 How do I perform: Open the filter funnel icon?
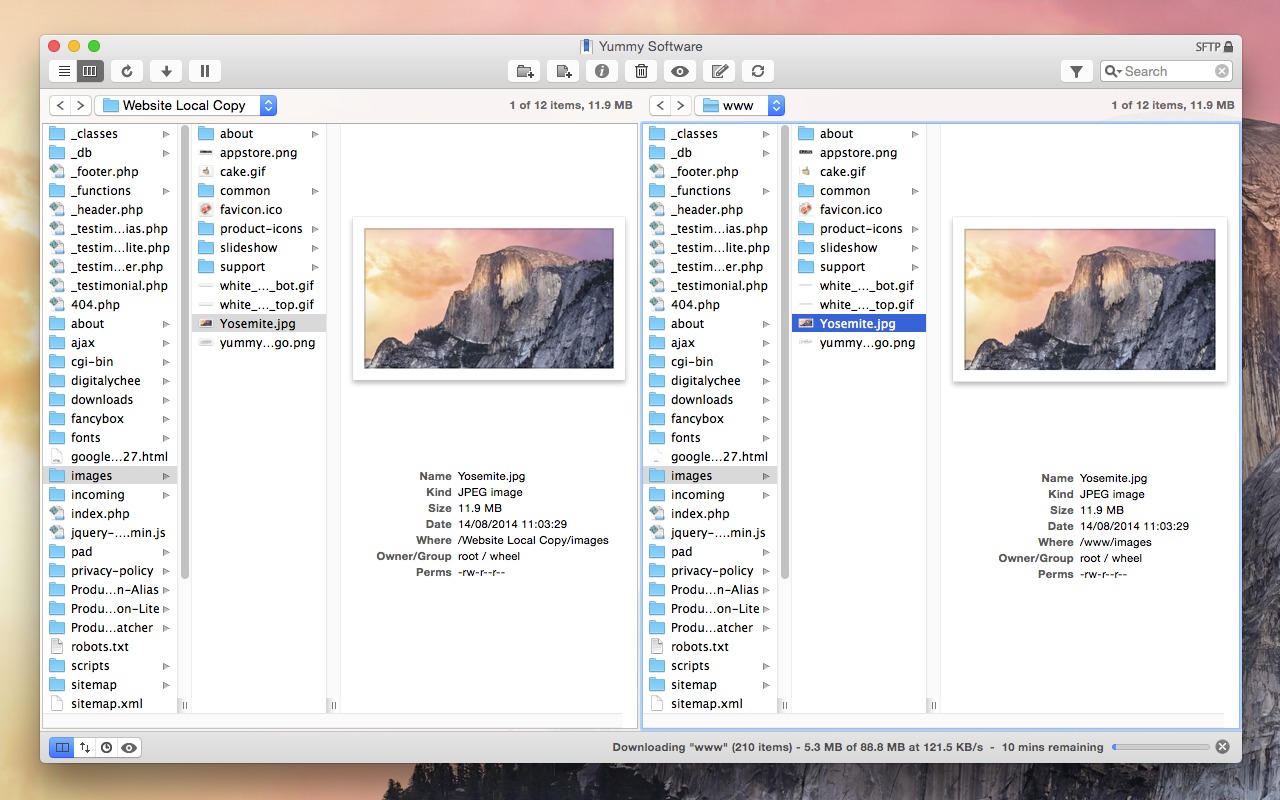(1076, 71)
